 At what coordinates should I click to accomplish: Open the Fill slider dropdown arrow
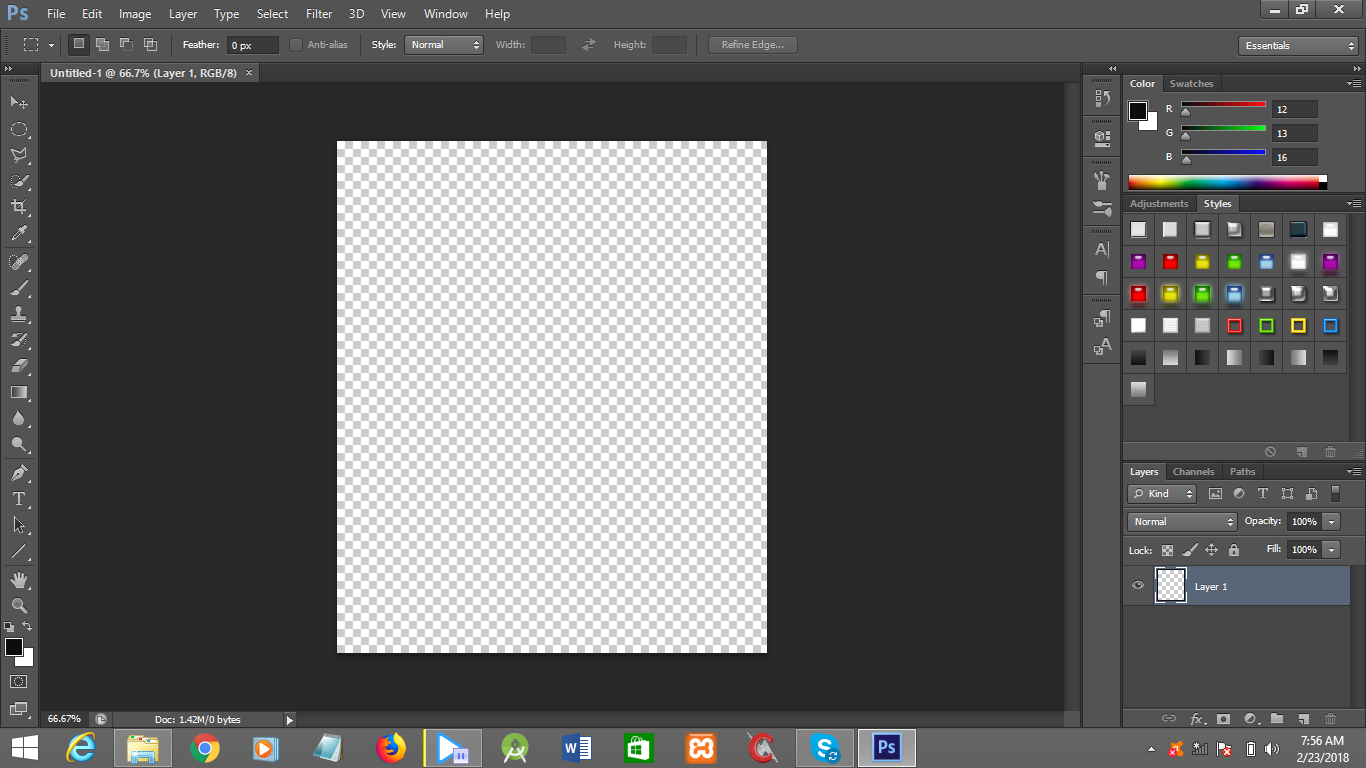[x=1331, y=550]
